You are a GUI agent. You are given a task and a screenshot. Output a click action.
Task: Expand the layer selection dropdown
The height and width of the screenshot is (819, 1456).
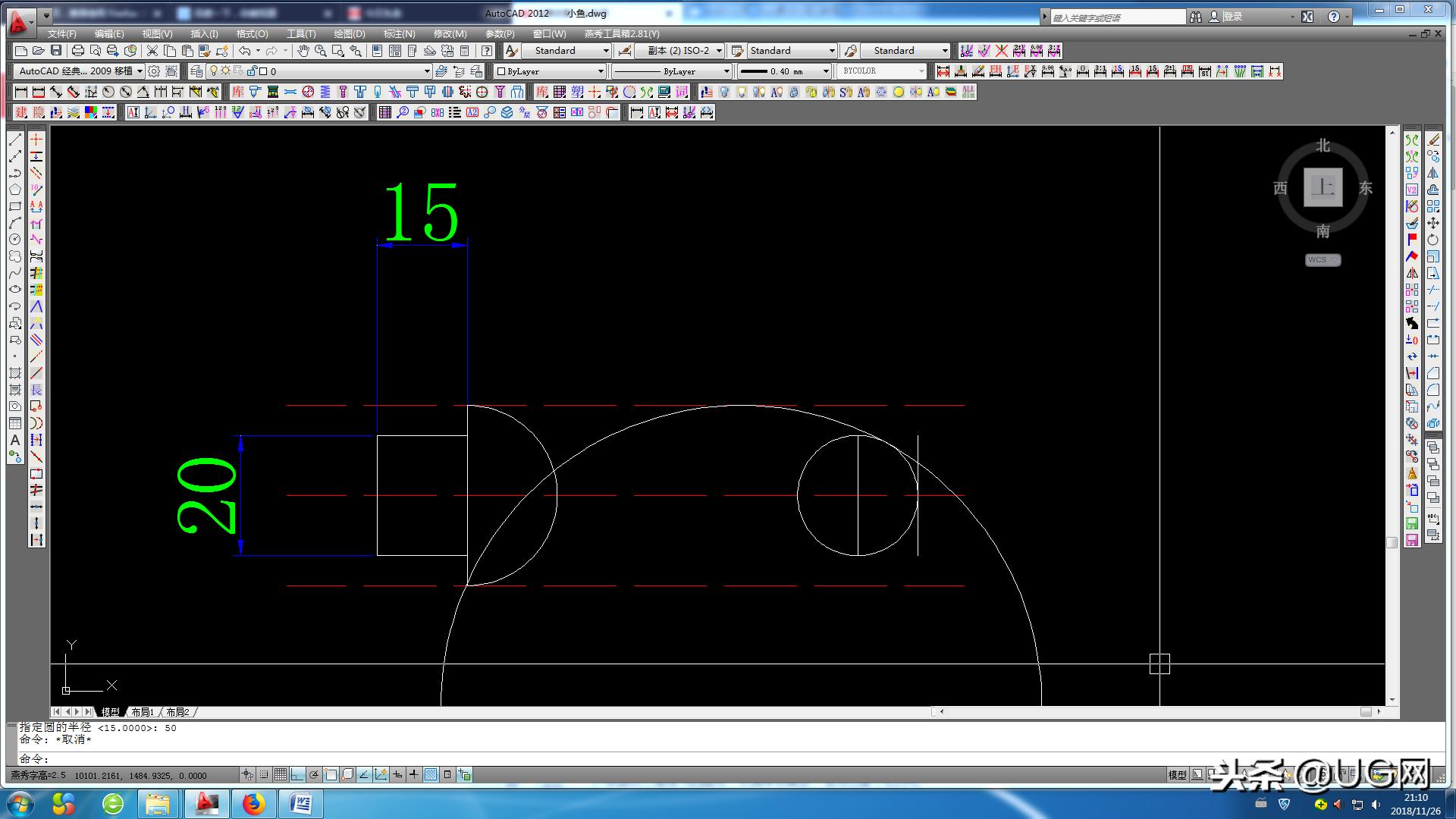[x=426, y=71]
